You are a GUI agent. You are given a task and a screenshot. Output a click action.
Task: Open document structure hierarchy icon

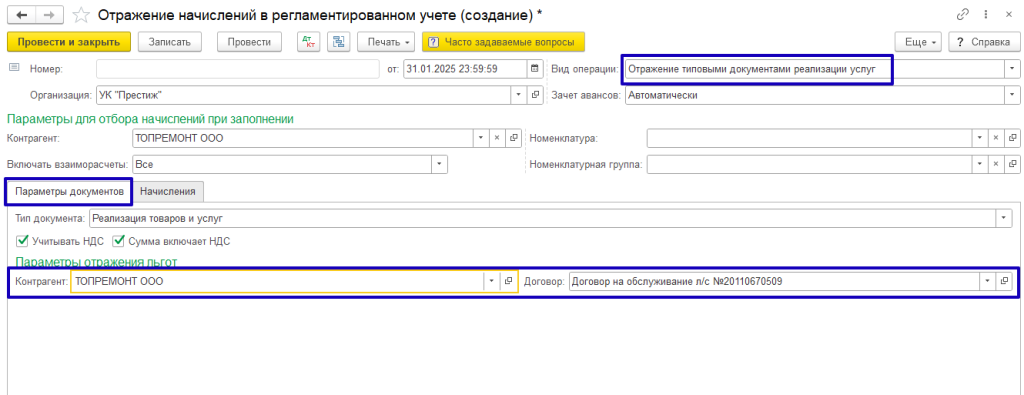338,42
